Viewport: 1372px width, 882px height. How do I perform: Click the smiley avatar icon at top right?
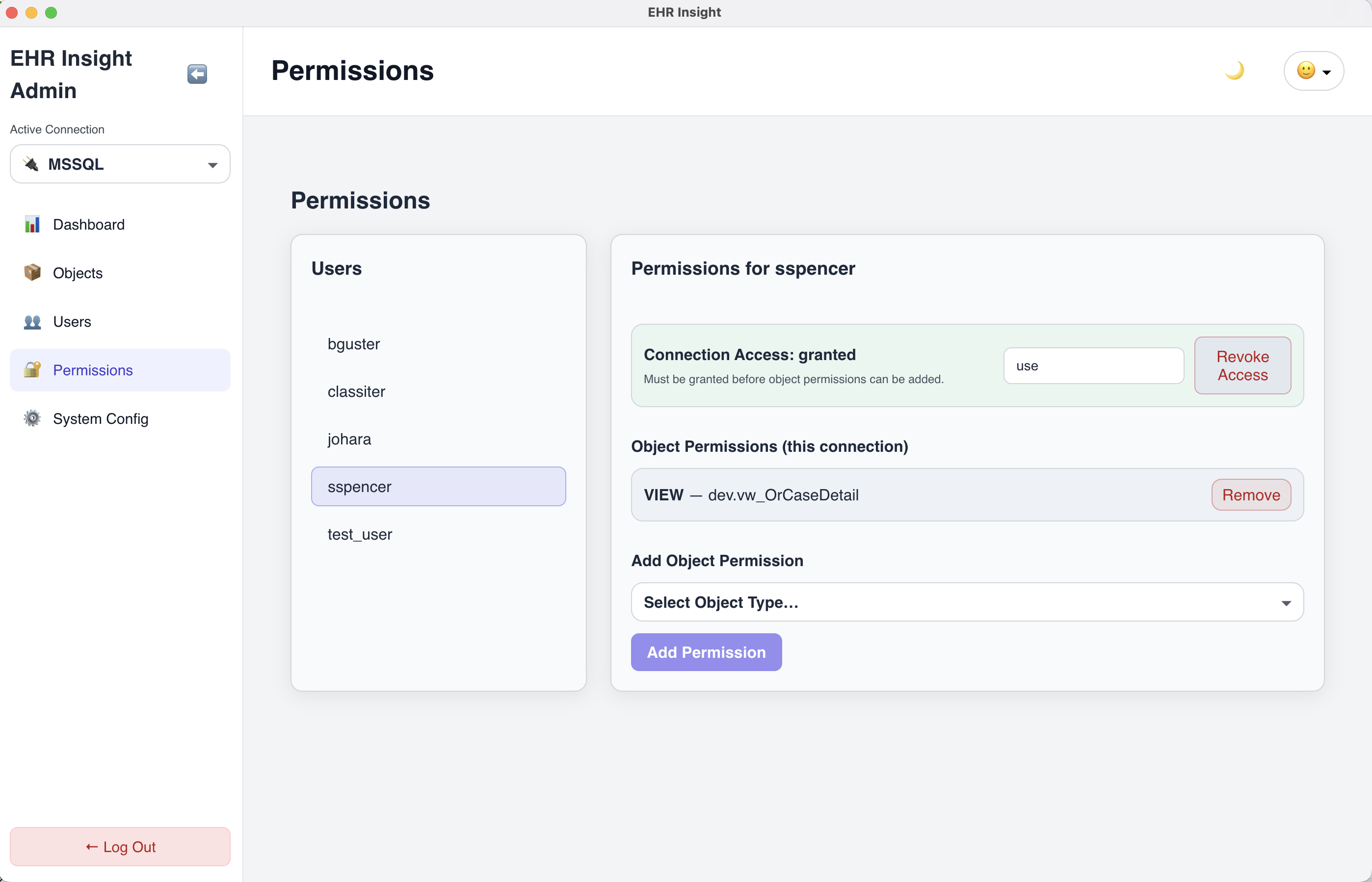(1307, 71)
